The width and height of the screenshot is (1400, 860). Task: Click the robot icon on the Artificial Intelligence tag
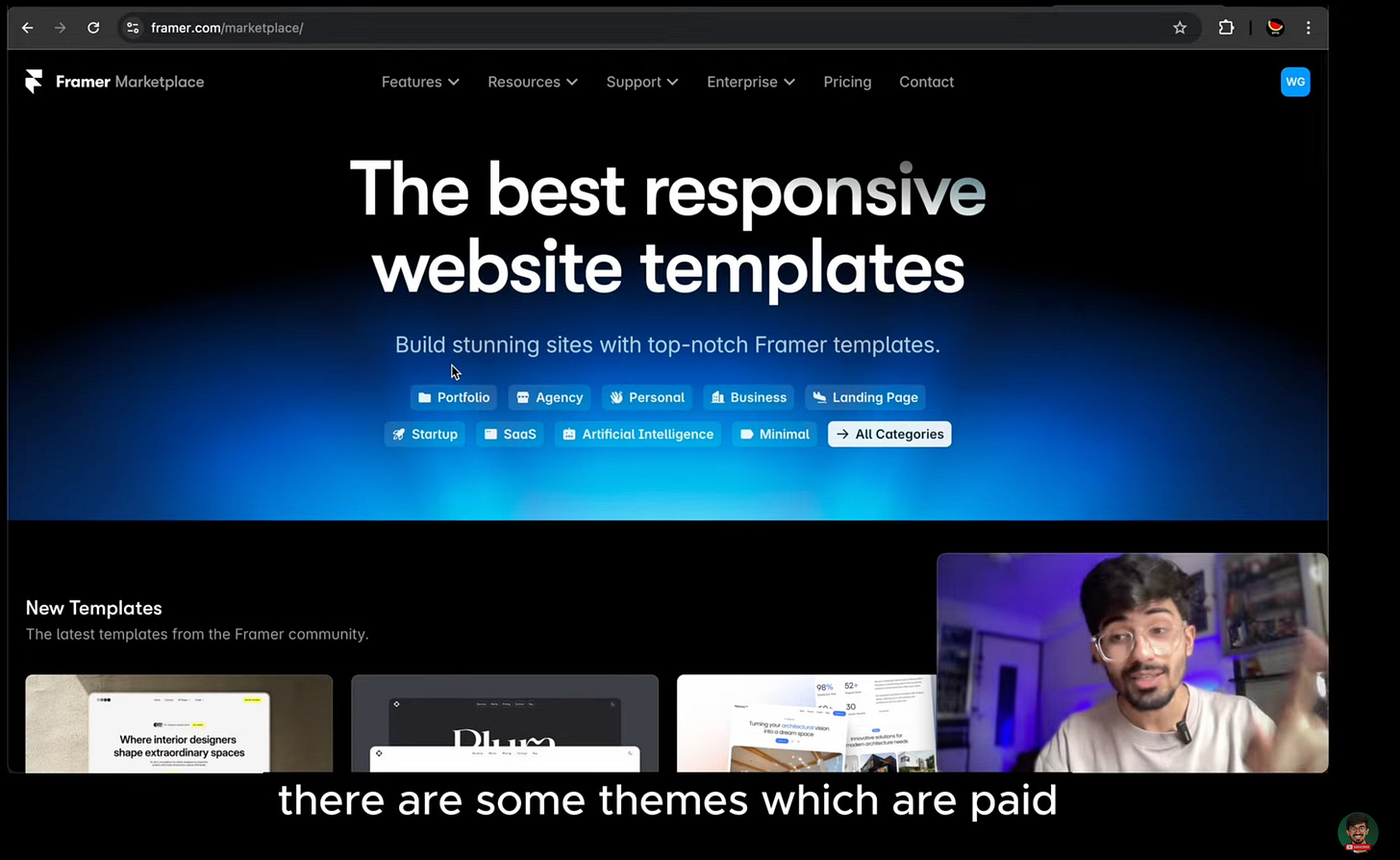[569, 435]
